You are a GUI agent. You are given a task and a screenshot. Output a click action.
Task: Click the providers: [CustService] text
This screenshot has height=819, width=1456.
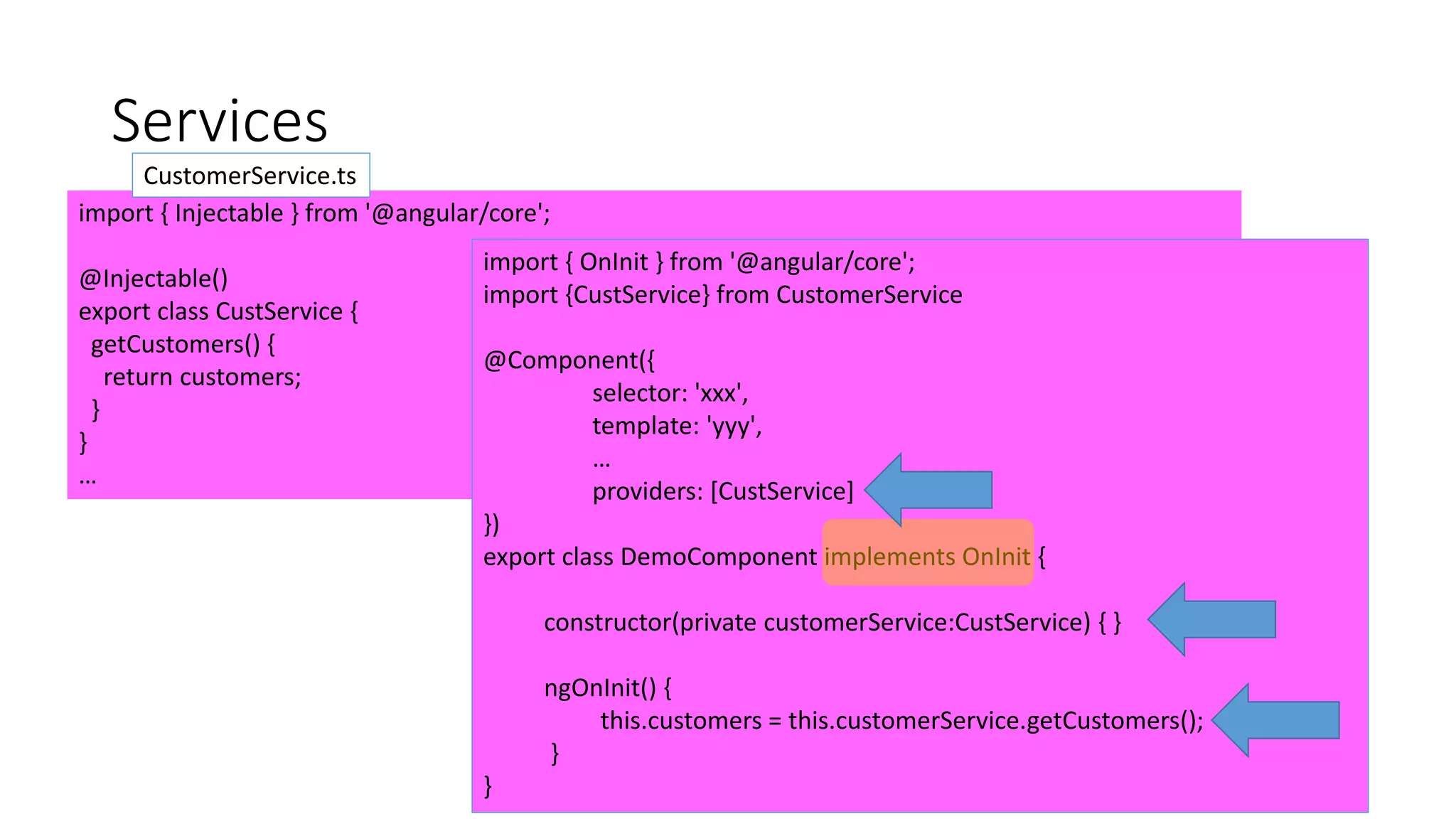click(722, 491)
